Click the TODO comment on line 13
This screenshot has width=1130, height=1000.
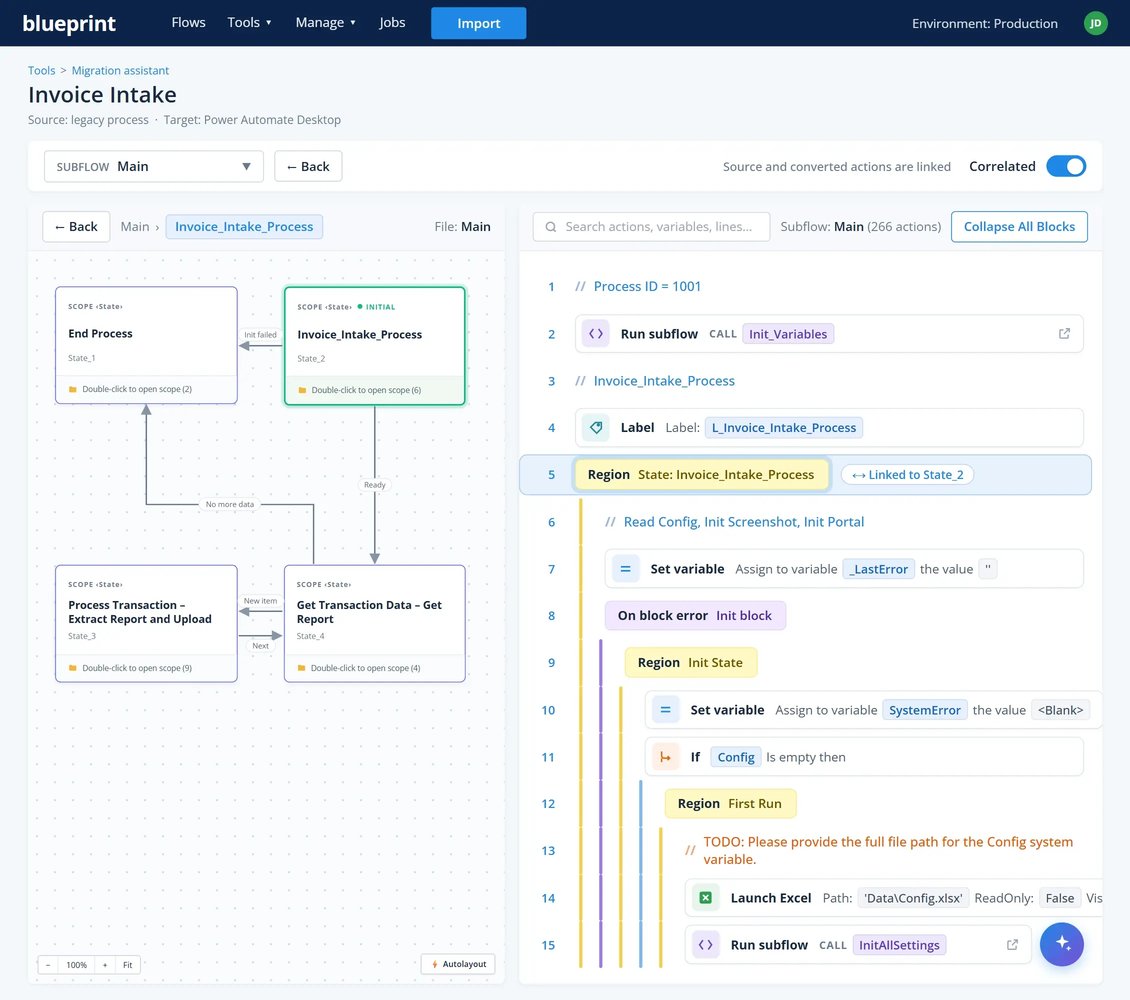888,850
